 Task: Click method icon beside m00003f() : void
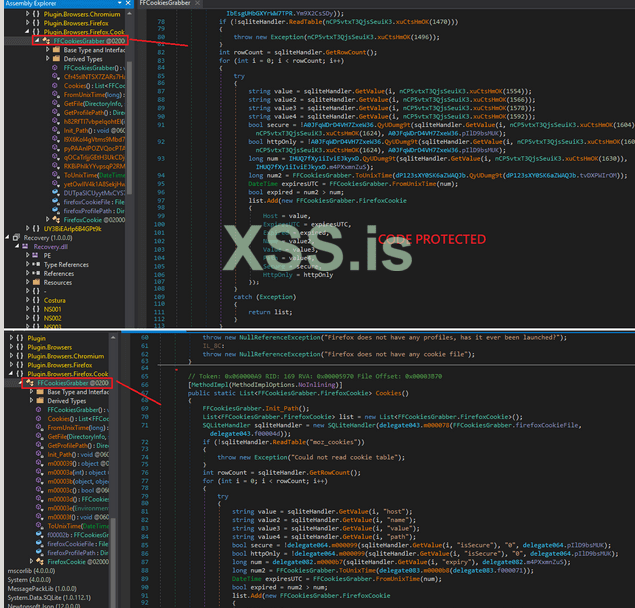[39, 517]
